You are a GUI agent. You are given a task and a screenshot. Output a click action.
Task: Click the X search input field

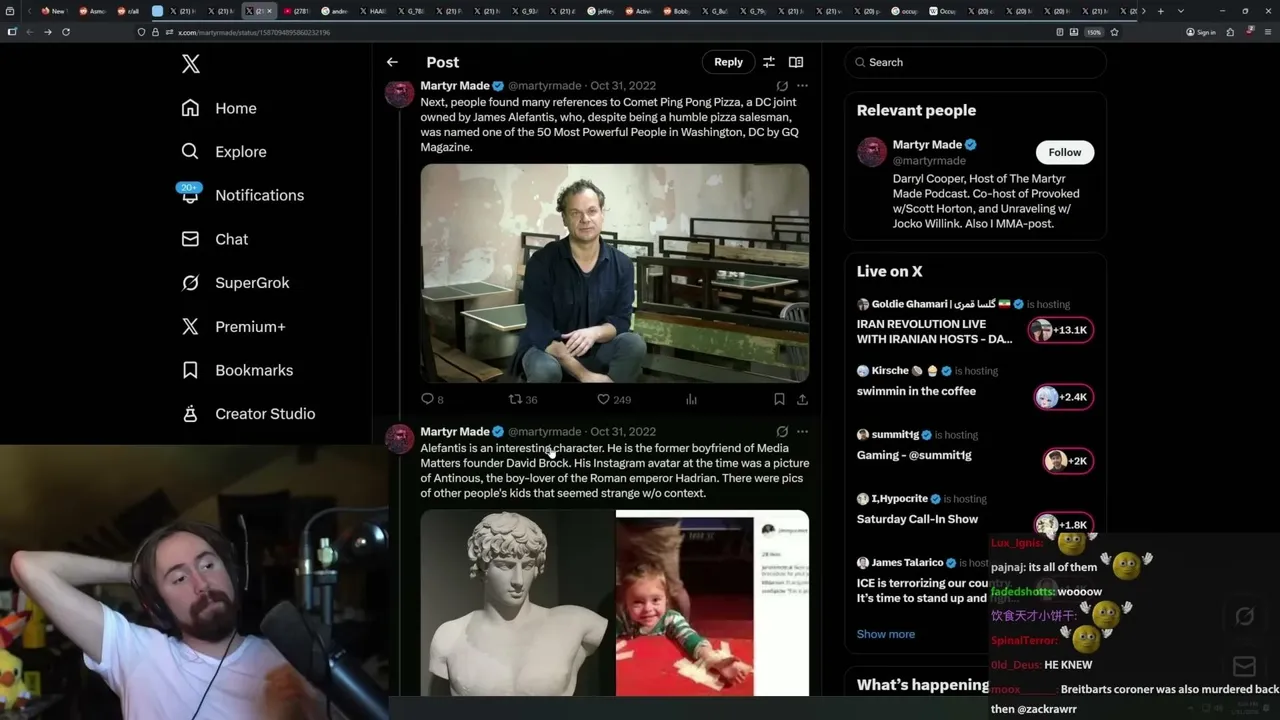(976, 62)
